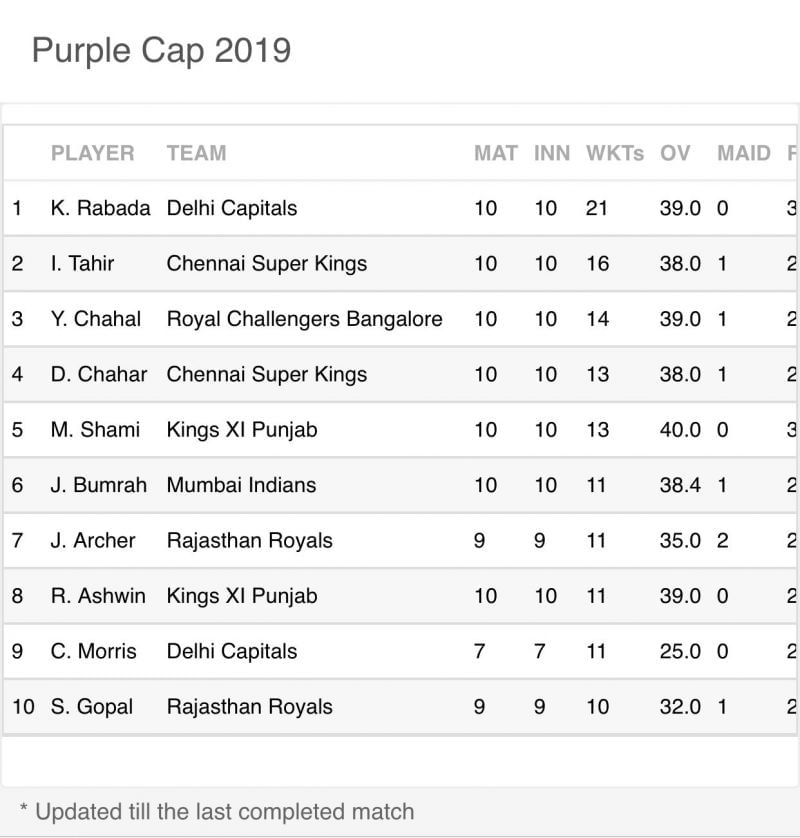
Task: Click the Purple Cap 2019 heading
Action: (x=161, y=50)
